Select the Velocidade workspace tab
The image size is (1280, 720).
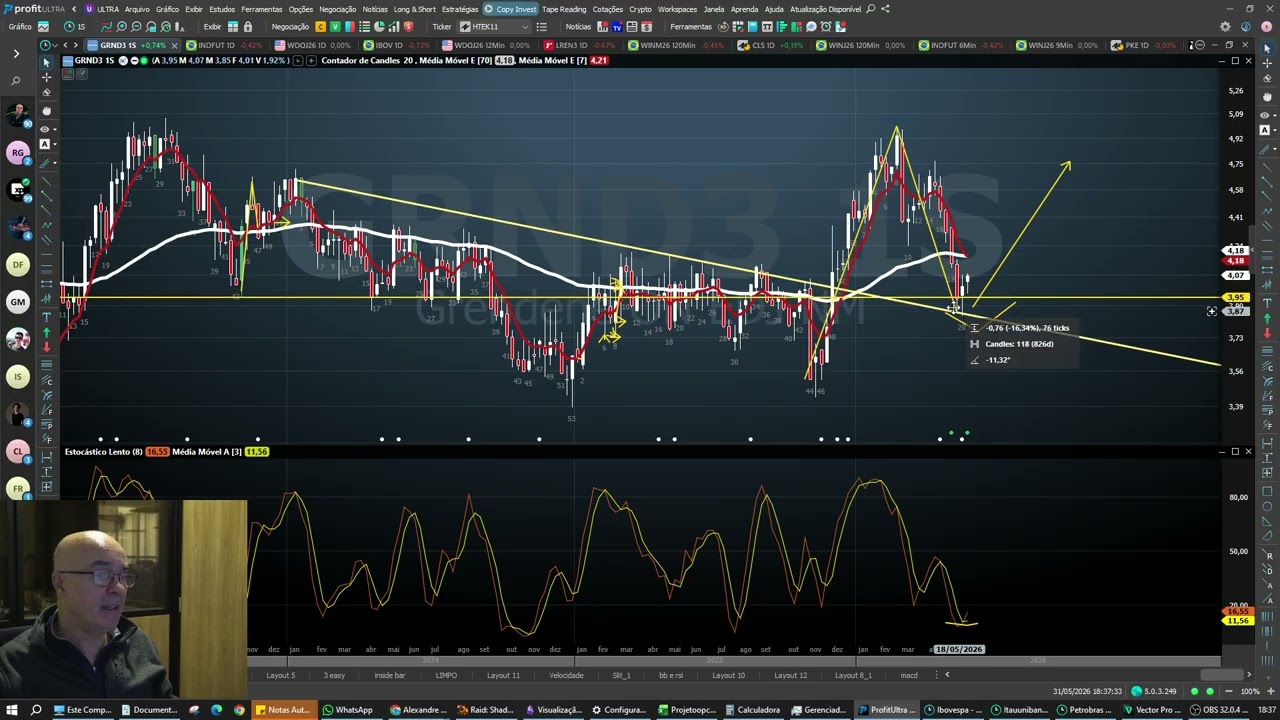[566, 675]
